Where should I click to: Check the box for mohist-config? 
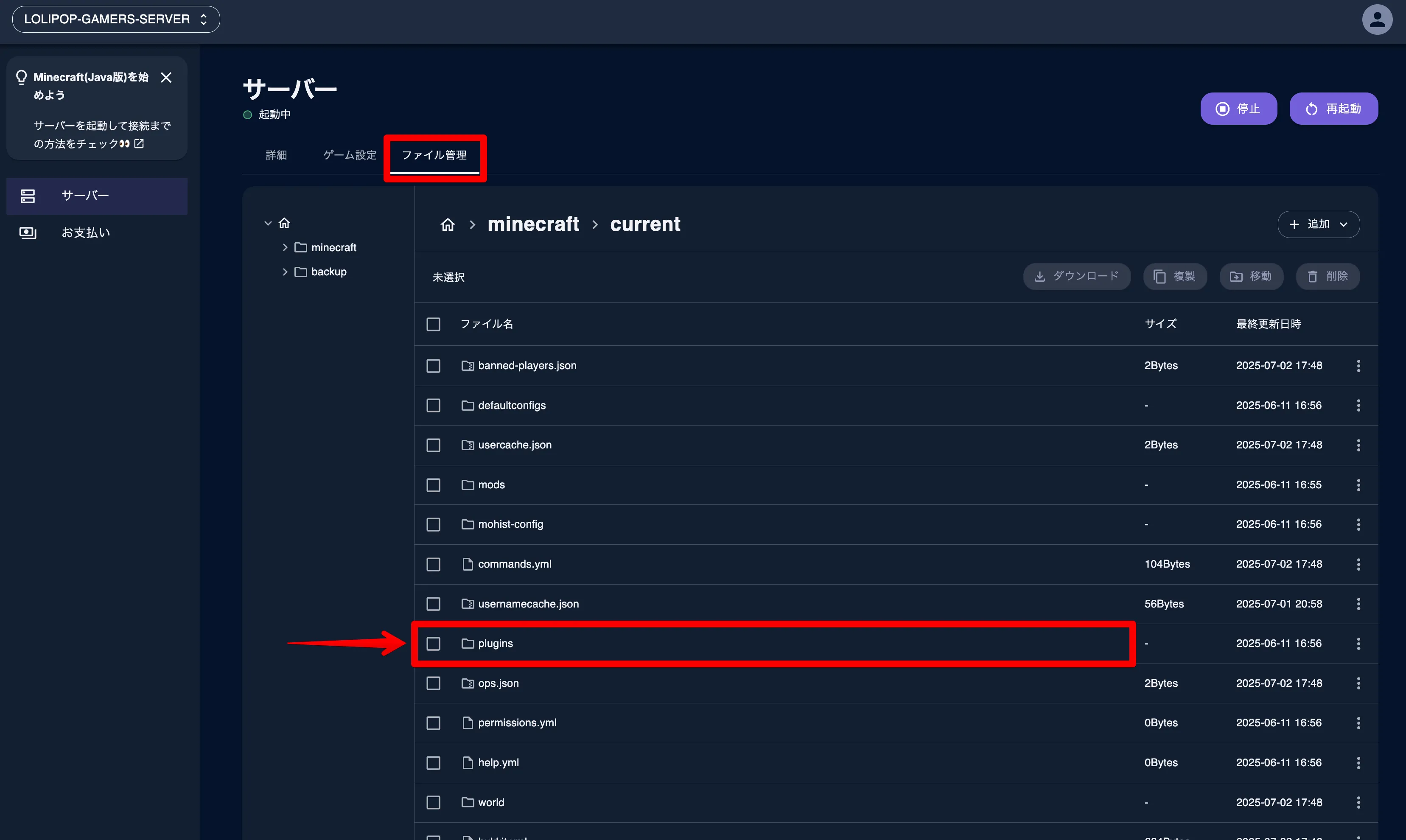pos(434,525)
